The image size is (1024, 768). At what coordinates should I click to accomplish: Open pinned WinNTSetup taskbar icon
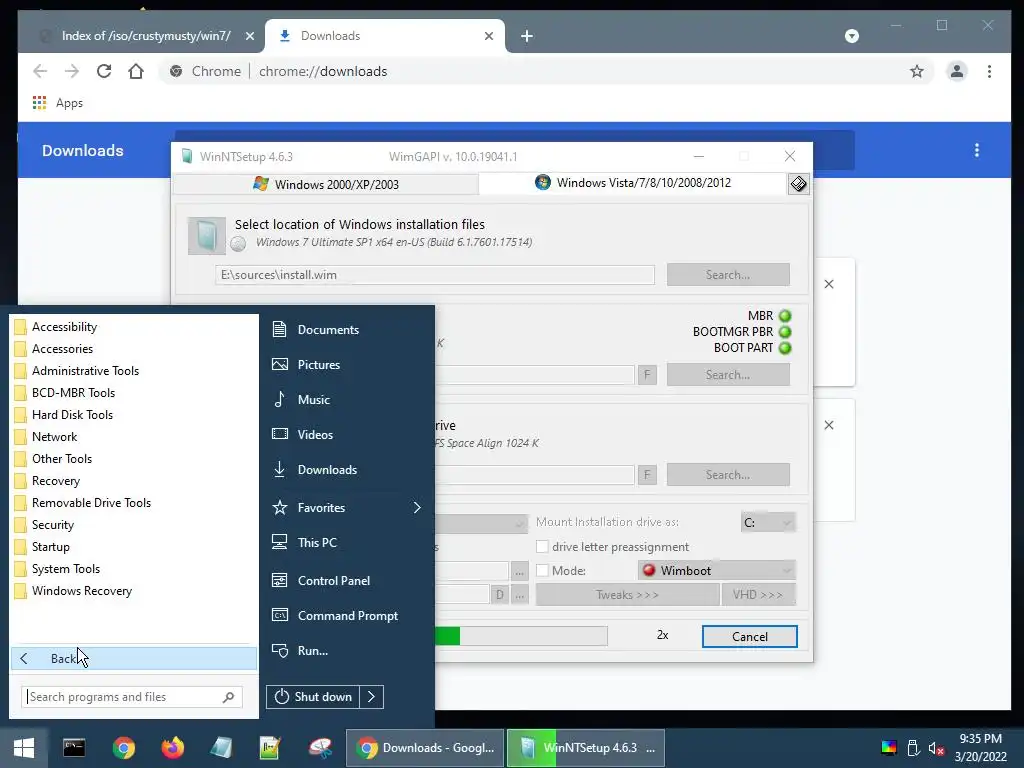(221, 748)
